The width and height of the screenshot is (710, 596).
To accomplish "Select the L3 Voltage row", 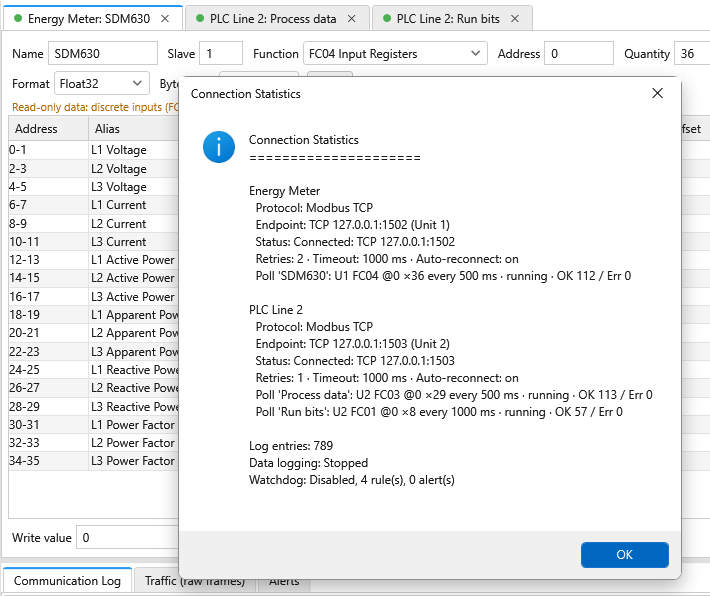I will [x=94, y=187].
